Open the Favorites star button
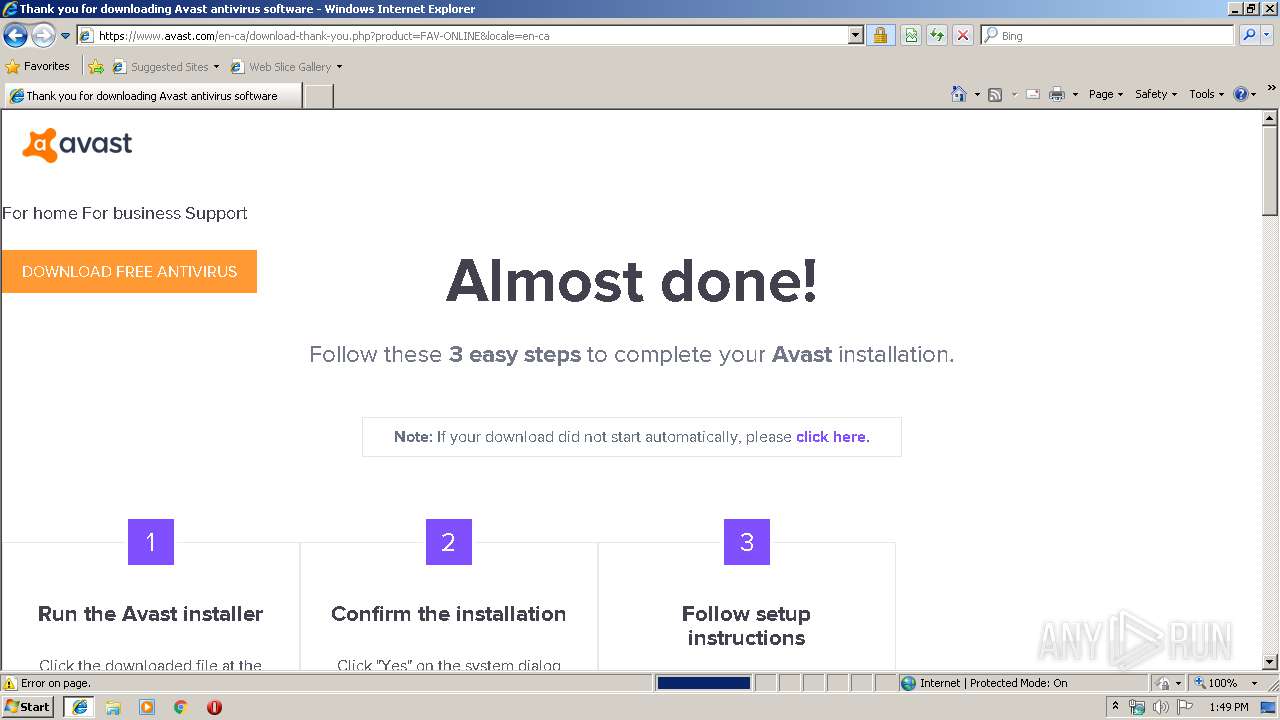1280x720 pixels. 37,67
